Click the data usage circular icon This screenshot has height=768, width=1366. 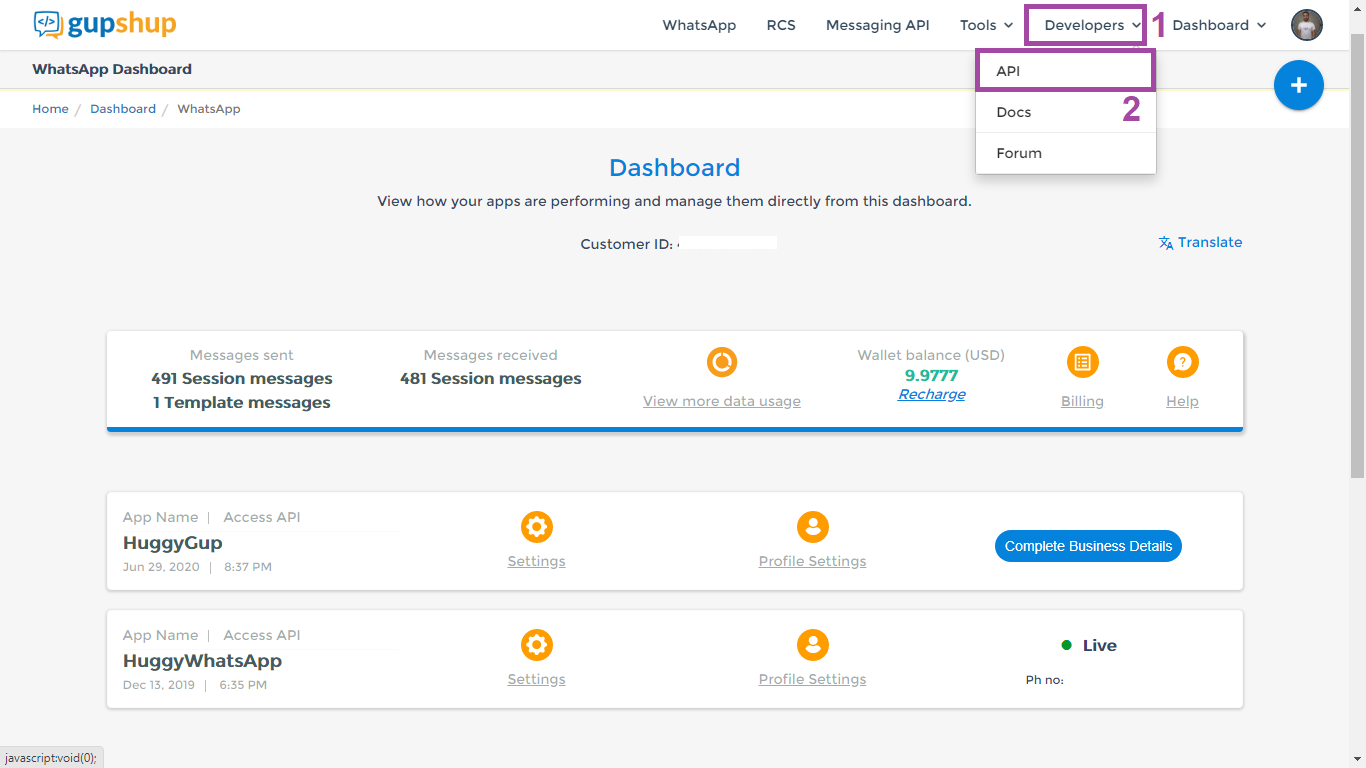[722, 362]
